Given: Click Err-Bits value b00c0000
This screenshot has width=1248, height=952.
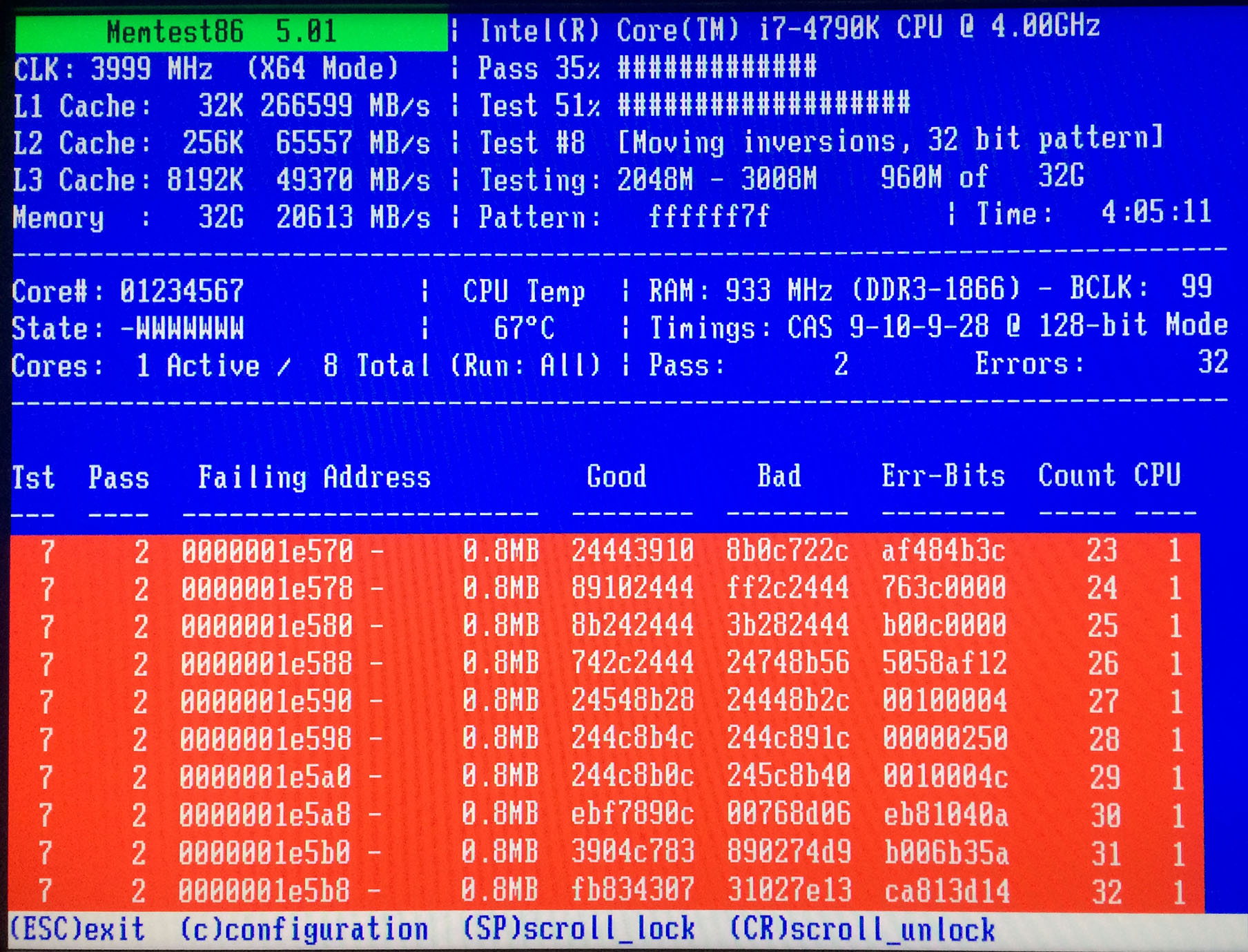Looking at the screenshot, I should (944, 625).
